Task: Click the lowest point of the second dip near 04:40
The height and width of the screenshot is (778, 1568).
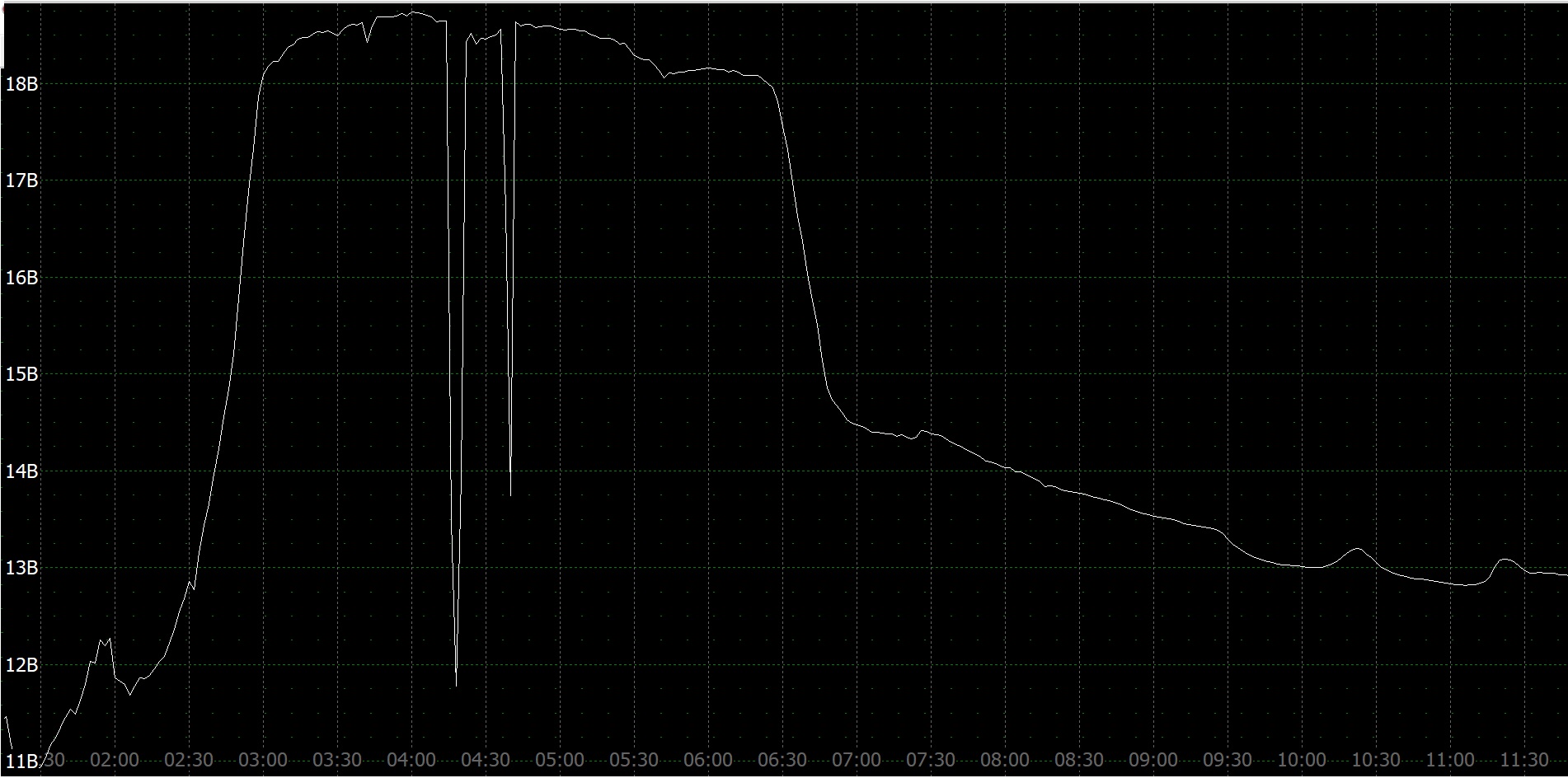Action: point(510,495)
